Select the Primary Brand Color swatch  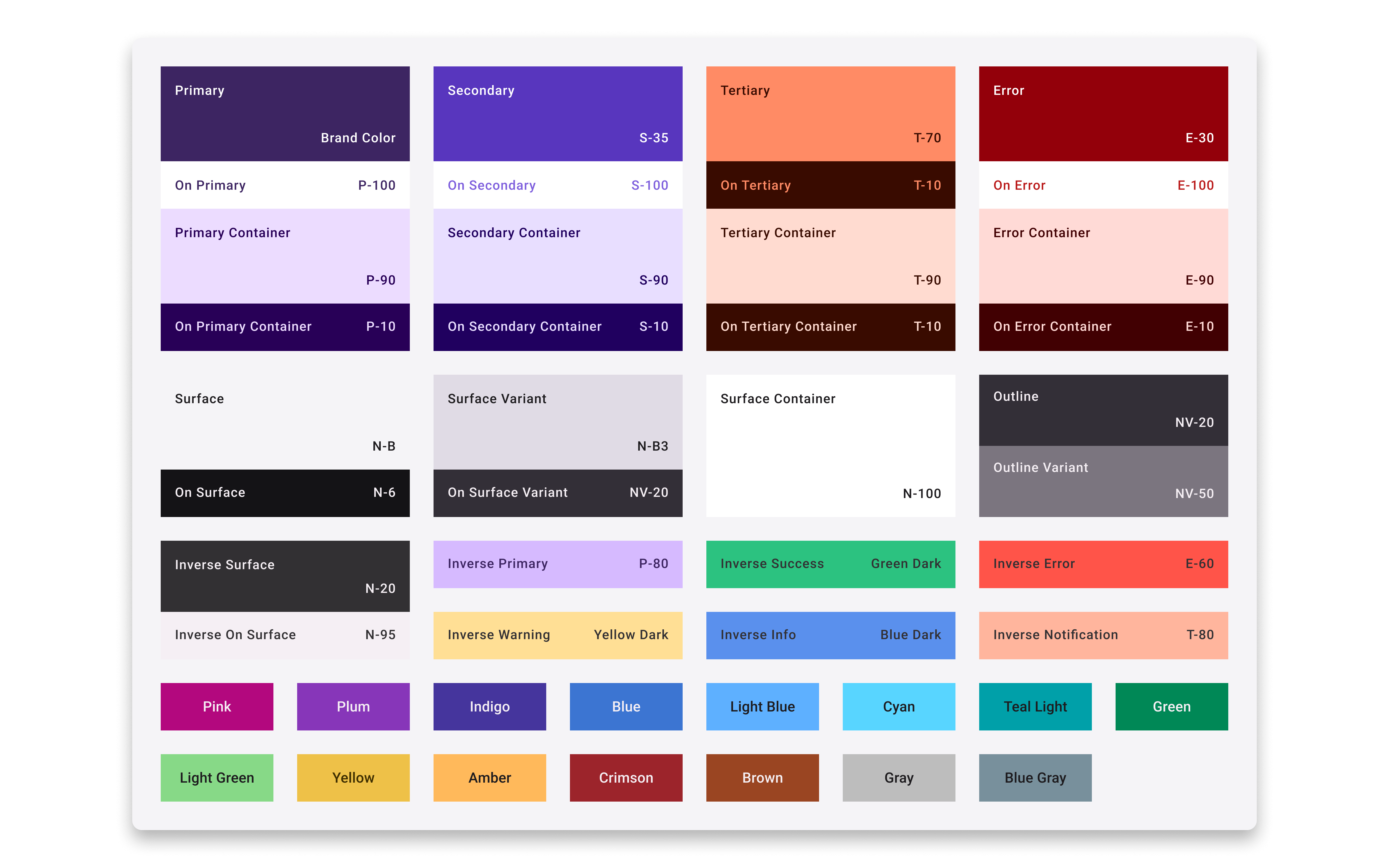coord(285,113)
